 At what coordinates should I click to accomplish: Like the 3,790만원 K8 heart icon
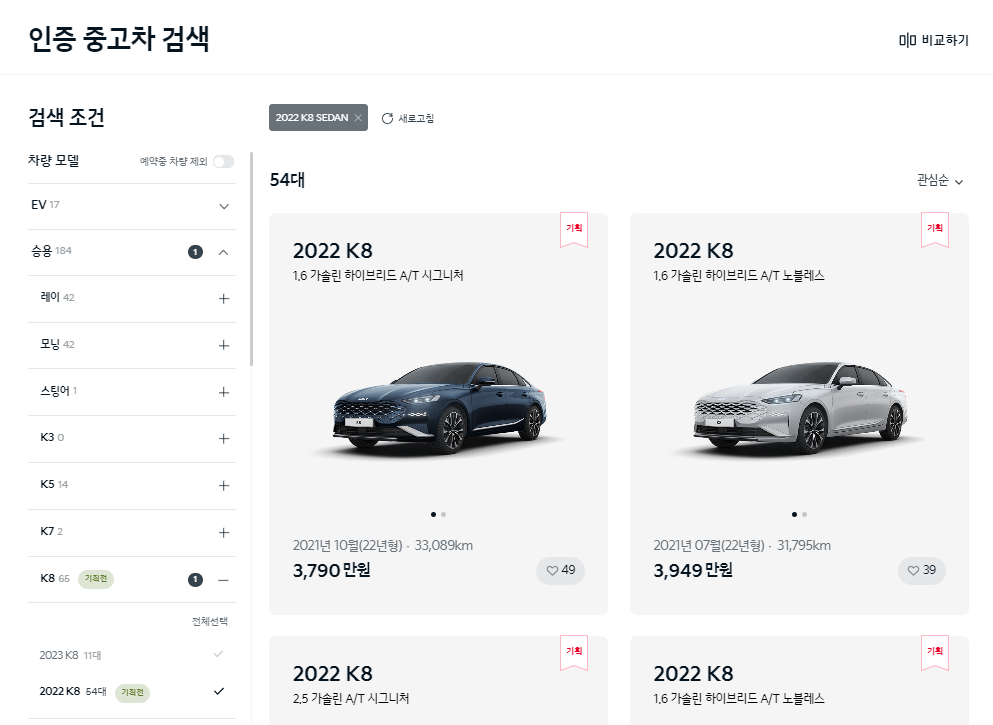(x=552, y=571)
